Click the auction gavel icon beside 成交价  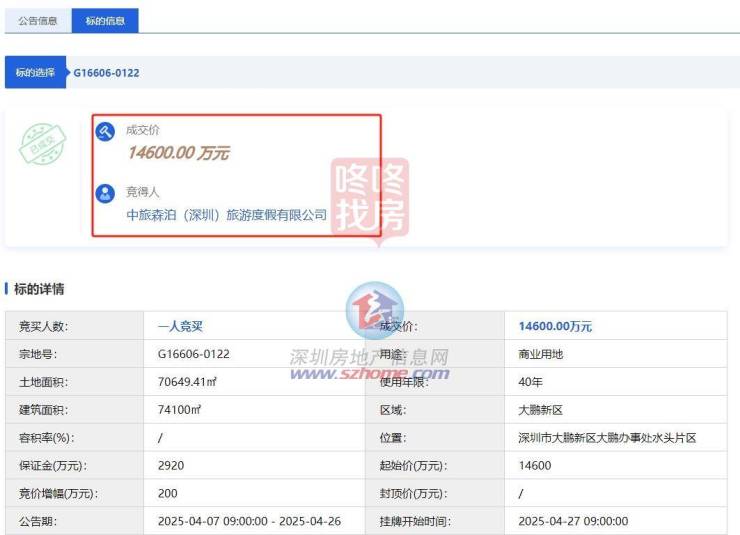105,132
